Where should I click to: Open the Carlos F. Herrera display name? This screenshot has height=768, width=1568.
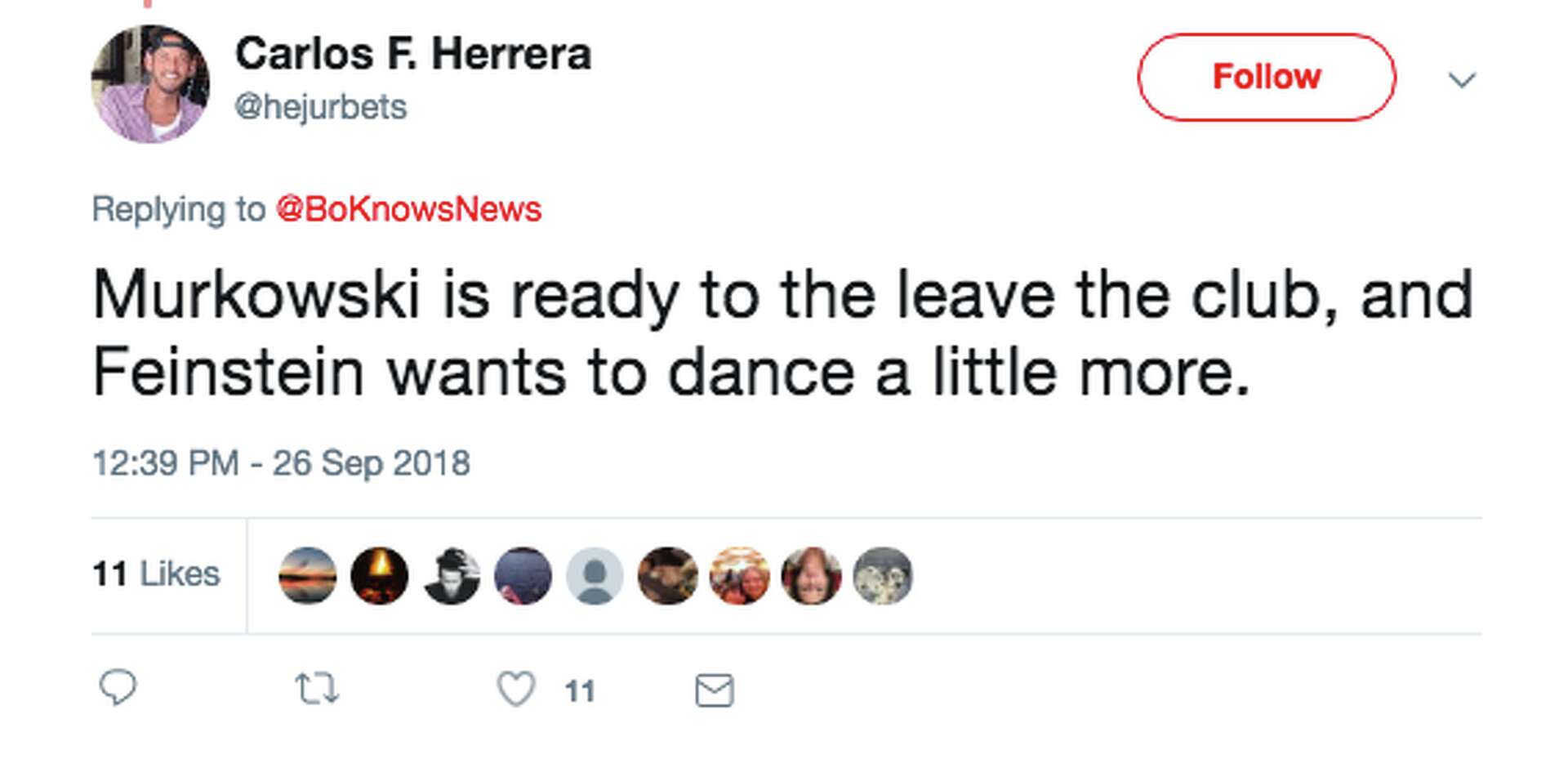coord(413,55)
